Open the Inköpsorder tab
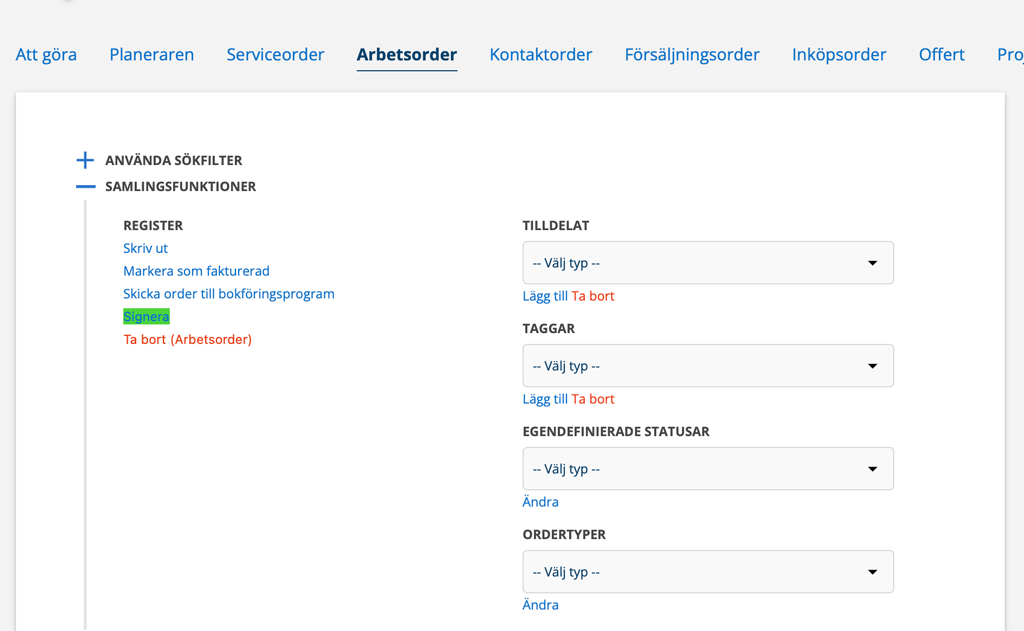The image size is (1024, 631). point(839,55)
